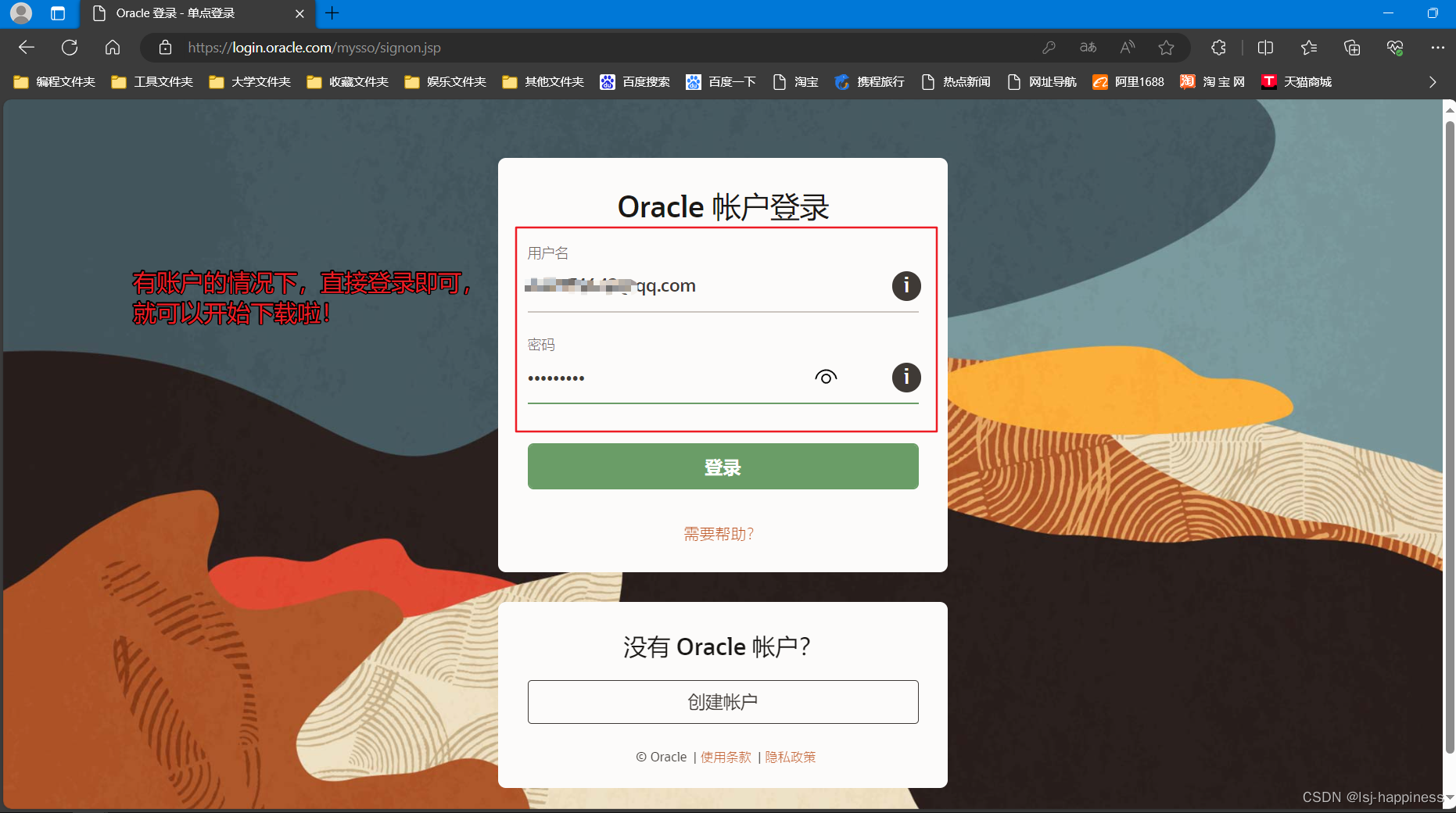The height and width of the screenshot is (813, 1456).
Task: Open the 携程旅行 bookmark
Action: pyautogui.click(x=870, y=82)
